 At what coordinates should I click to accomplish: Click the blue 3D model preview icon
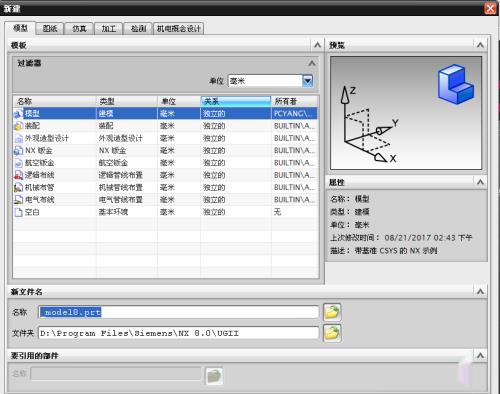pyautogui.click(x=456, y=85)
